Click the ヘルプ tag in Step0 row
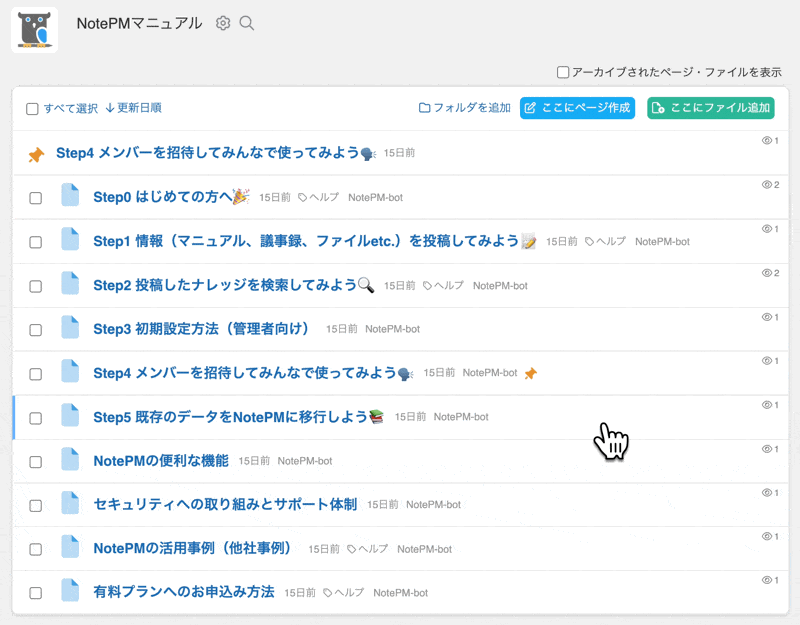This screenshot has height=625, width=800. (318, 197)
